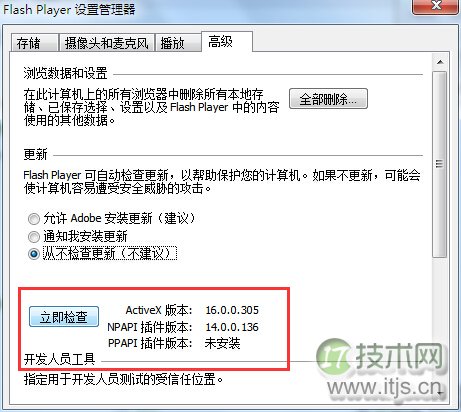Click the NPAPI version number 14.0.0.136
Image resolution: width=461 pixels, height=412 pixels.
(x=232, y=327)
